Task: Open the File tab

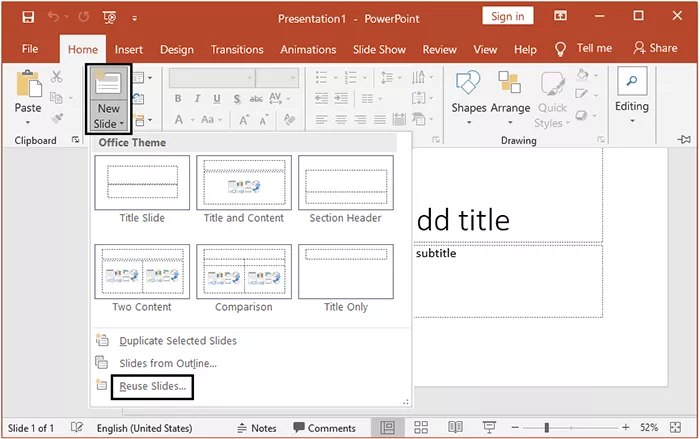Action: (30, 49)
